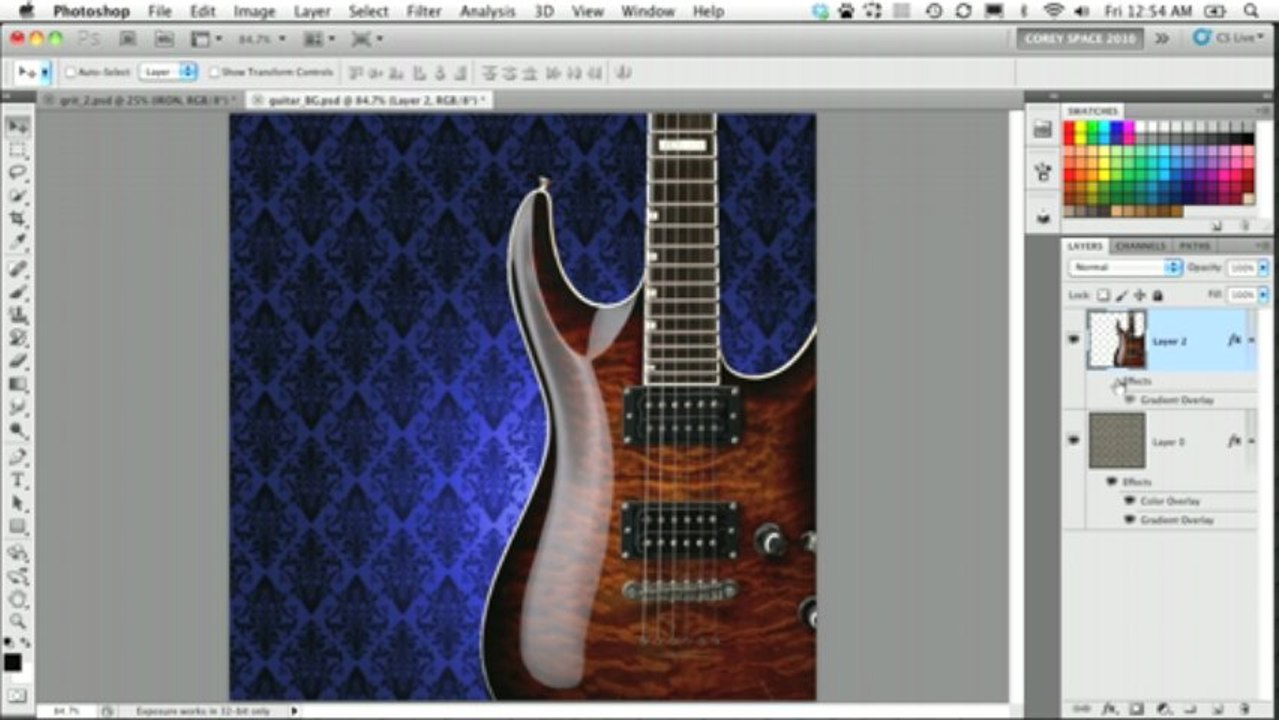Select the Eraser tool
The image size is (1279, 720).
pos(17,361)
